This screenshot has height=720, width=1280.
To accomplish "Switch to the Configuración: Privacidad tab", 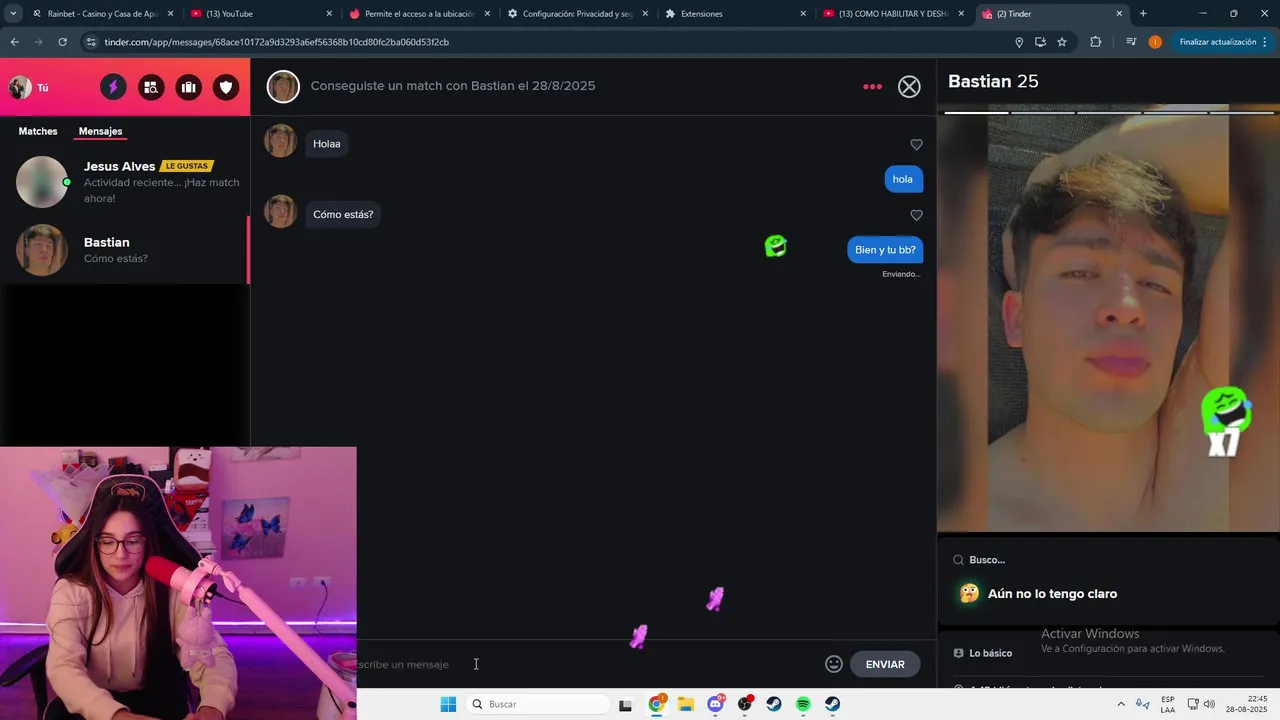I will [578, 14].
